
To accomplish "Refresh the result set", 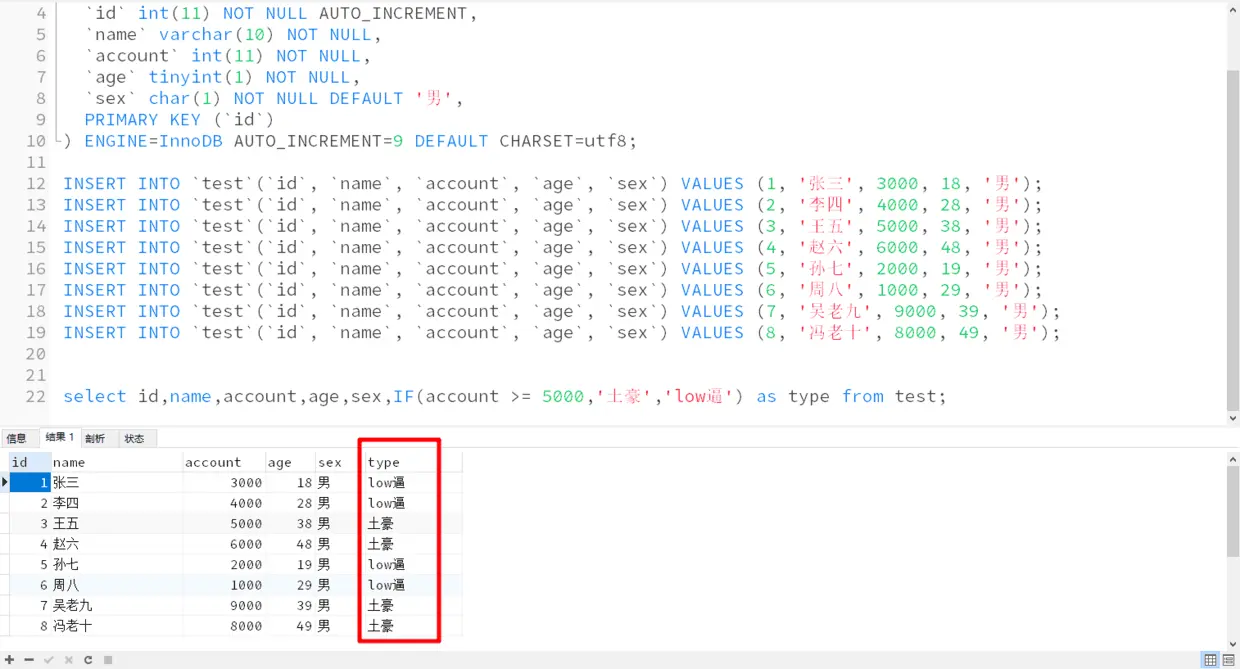I will (x=88, y=660).
